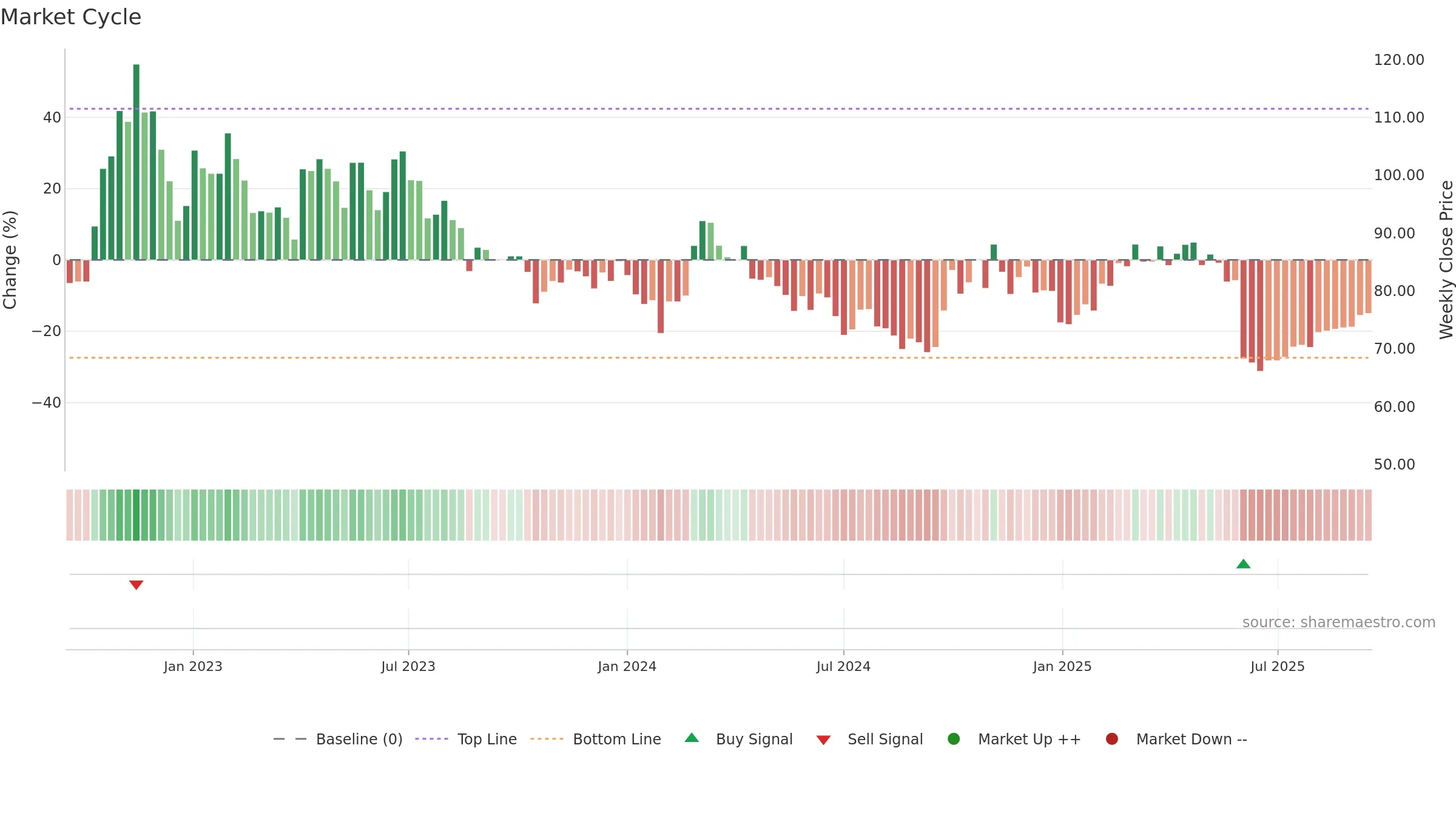Click the Sell Signal legend triangle icon
The width and height of the screenshot is (1456, 819).
pos(823,740)
